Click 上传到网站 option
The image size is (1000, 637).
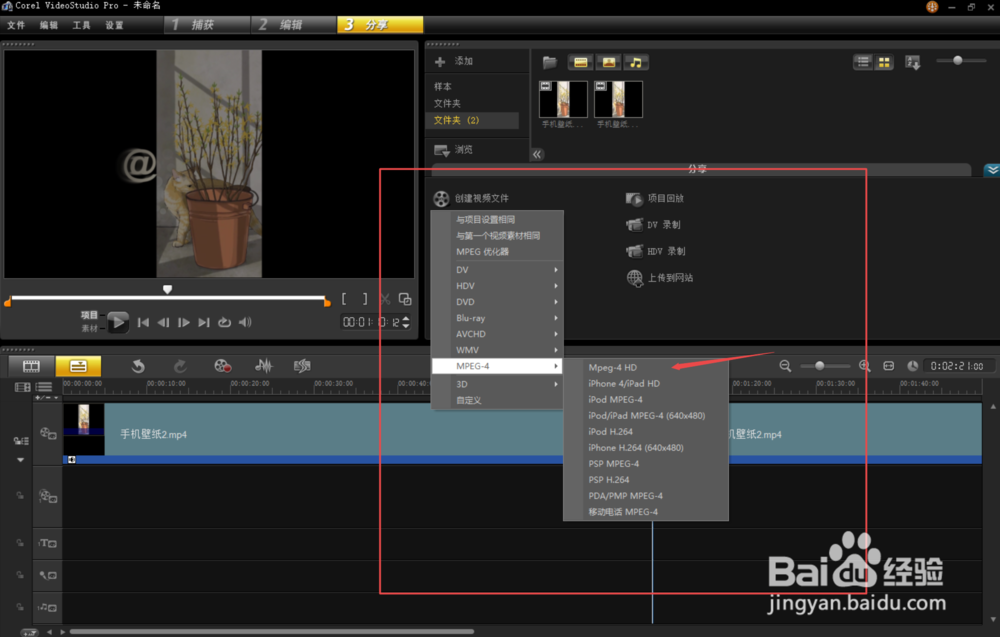click(659, 278)
